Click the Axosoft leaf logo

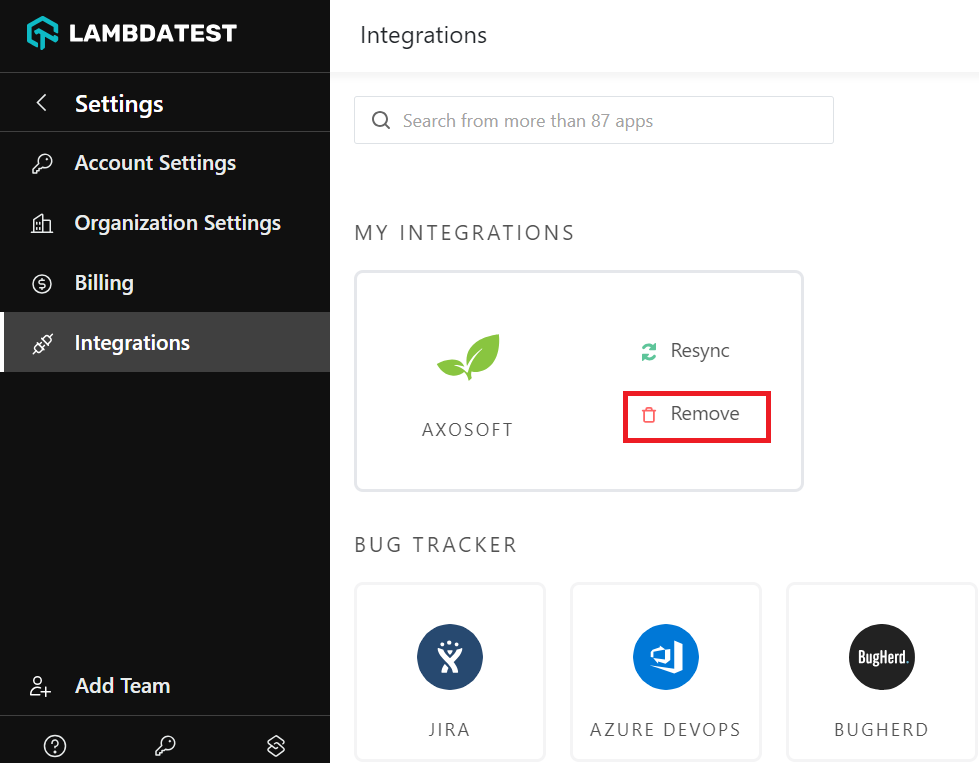(x=467, y=357)
